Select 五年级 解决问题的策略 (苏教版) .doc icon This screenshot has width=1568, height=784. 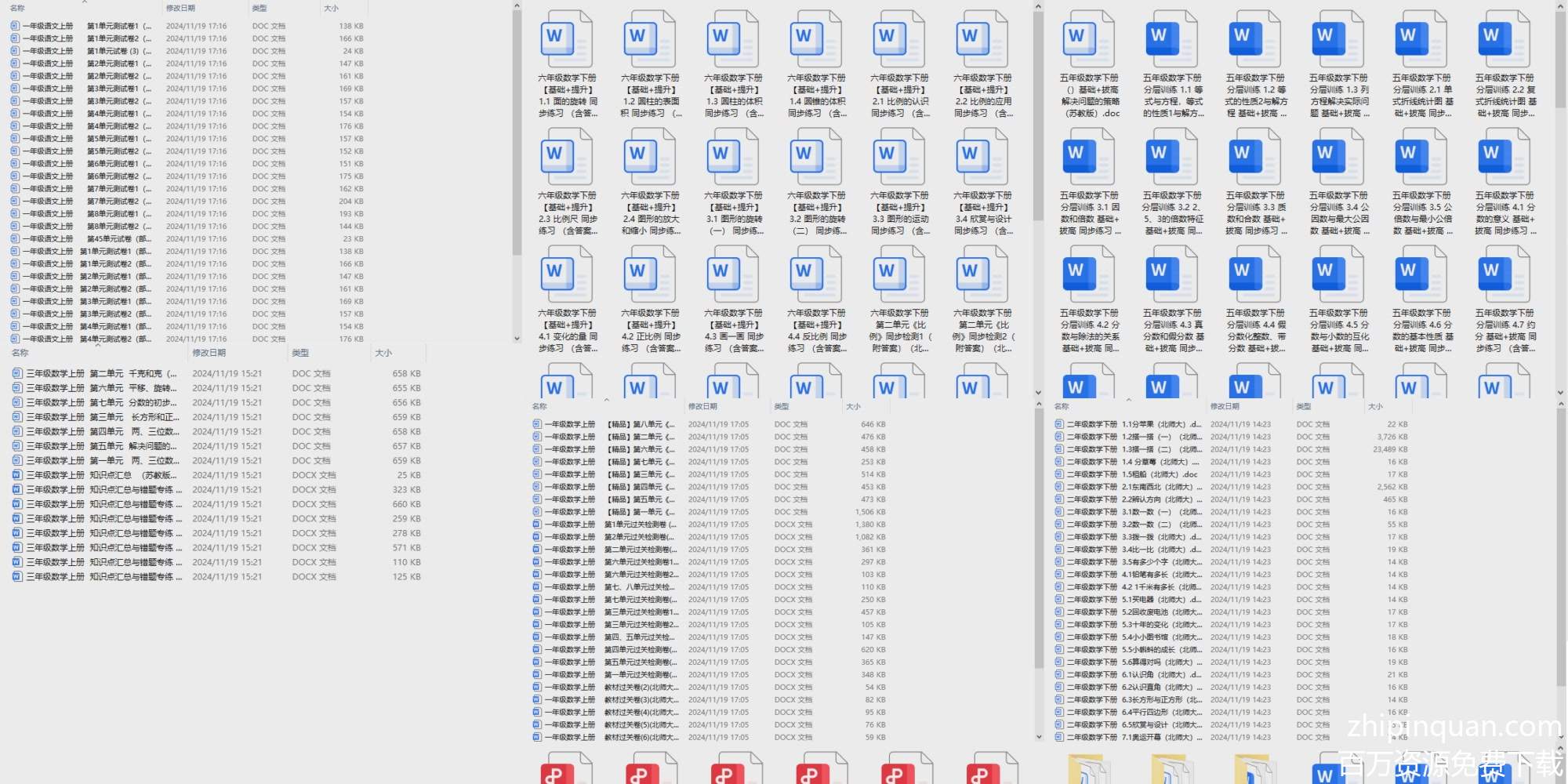pos(1088,41)
